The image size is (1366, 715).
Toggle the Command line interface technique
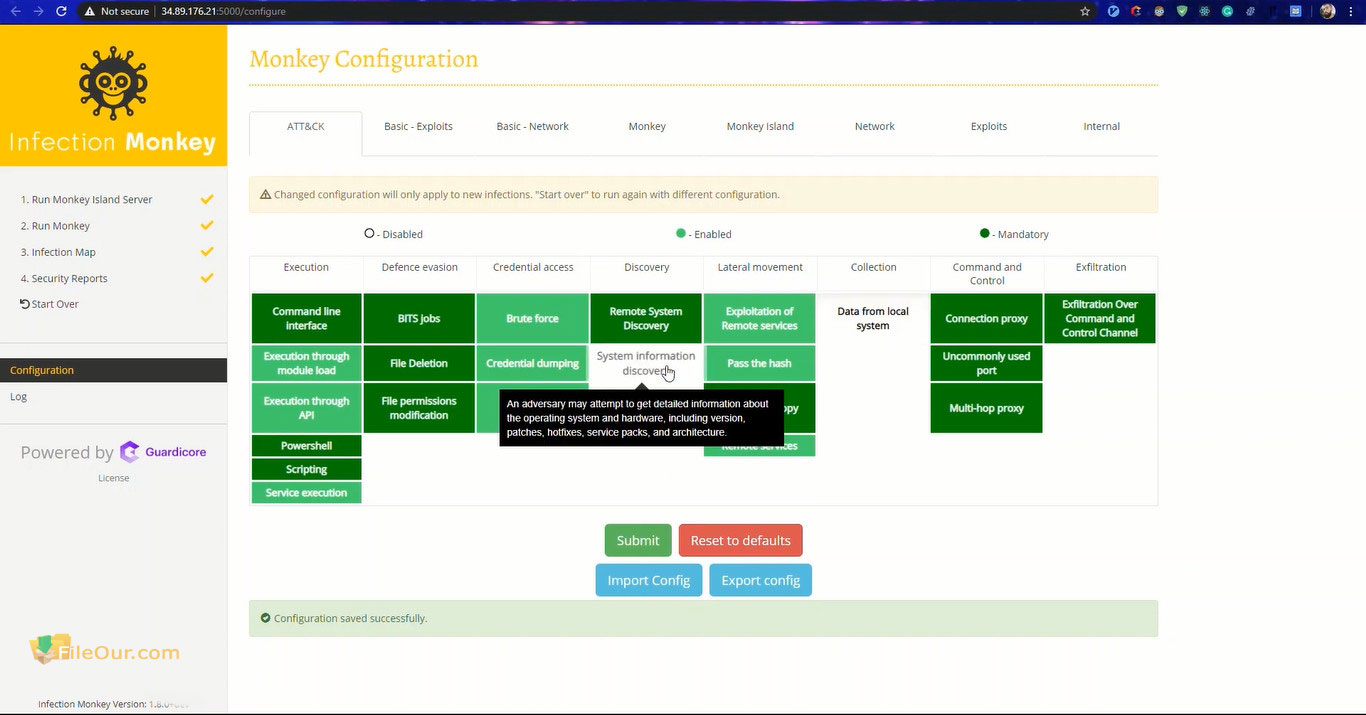pyautogui.click(x=306, y=318)
